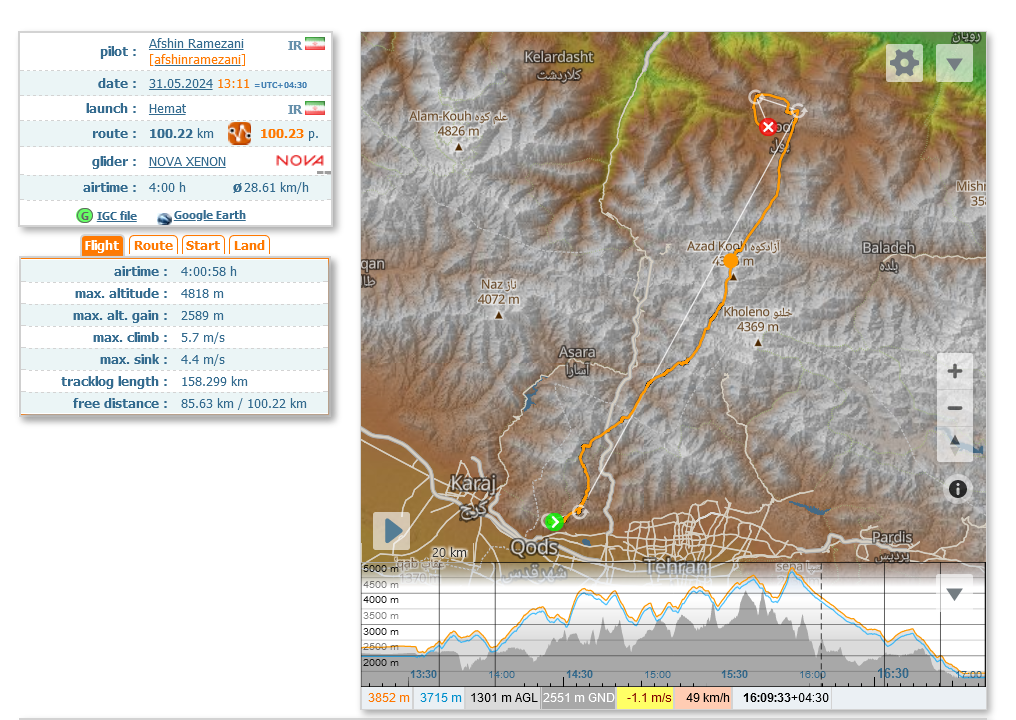Click the max. climb value 5.7 m/s
Image resolution: width=1016 pixels, height=720 pixels.
tap(203, 338)
